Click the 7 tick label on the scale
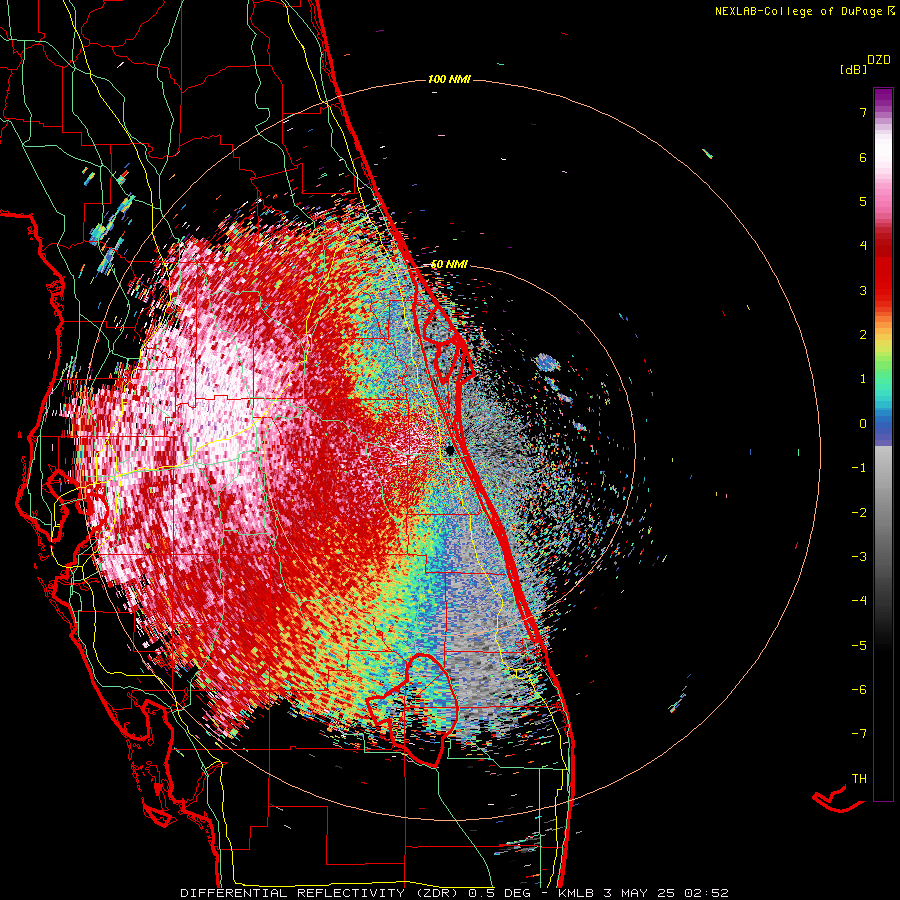The width and height of the screenshot is (900, 900). [x=863, y=112]
